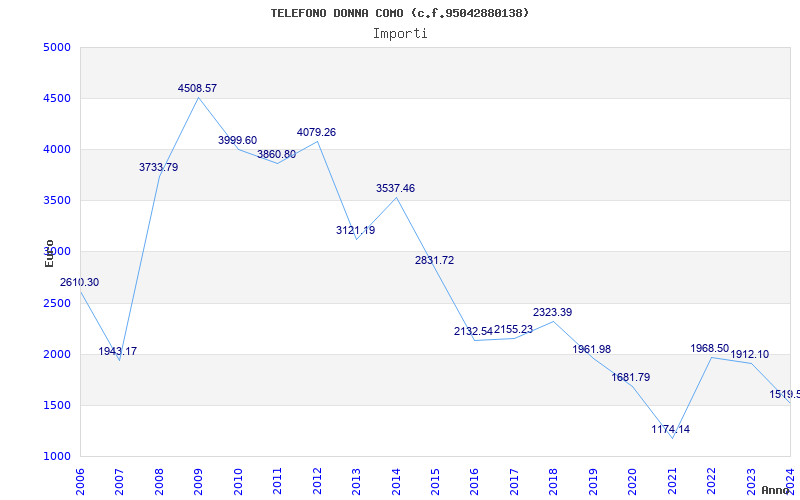Select the 2610.30 data point label
800x500 pixels.
tap(79, 283)
